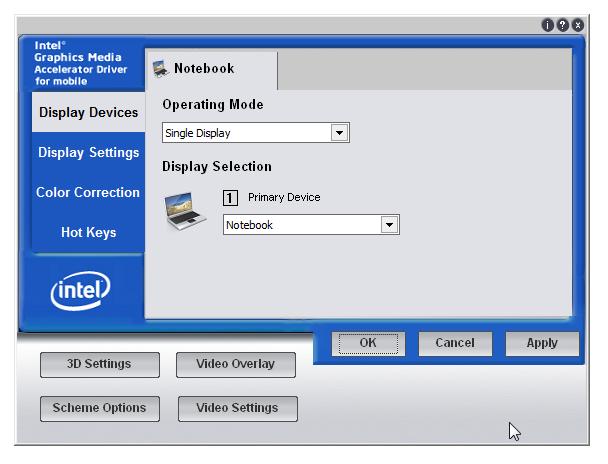Click the Single Display combo box
The image size is (608, 464).
coord(256,133)
